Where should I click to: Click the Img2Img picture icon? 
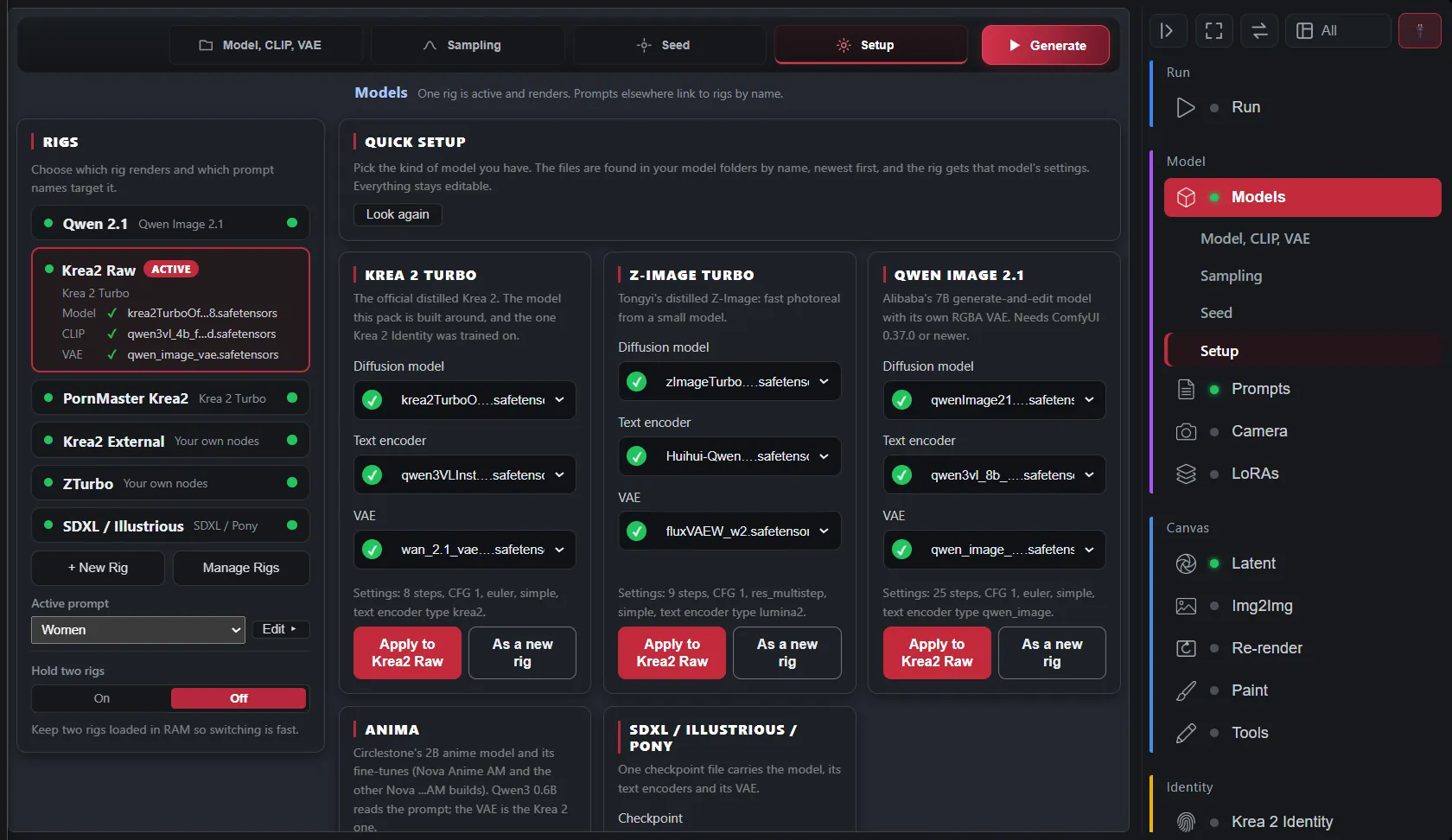point(1186,606)
